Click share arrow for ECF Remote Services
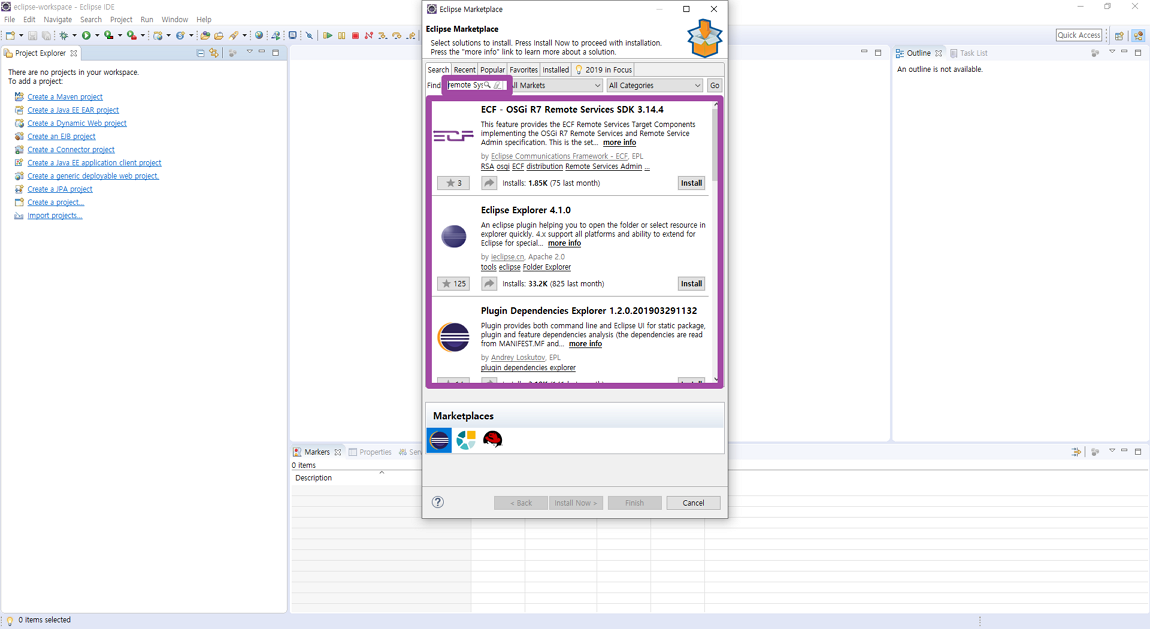Viewport: 1150px width, 629px height. (x=489, y=183)
